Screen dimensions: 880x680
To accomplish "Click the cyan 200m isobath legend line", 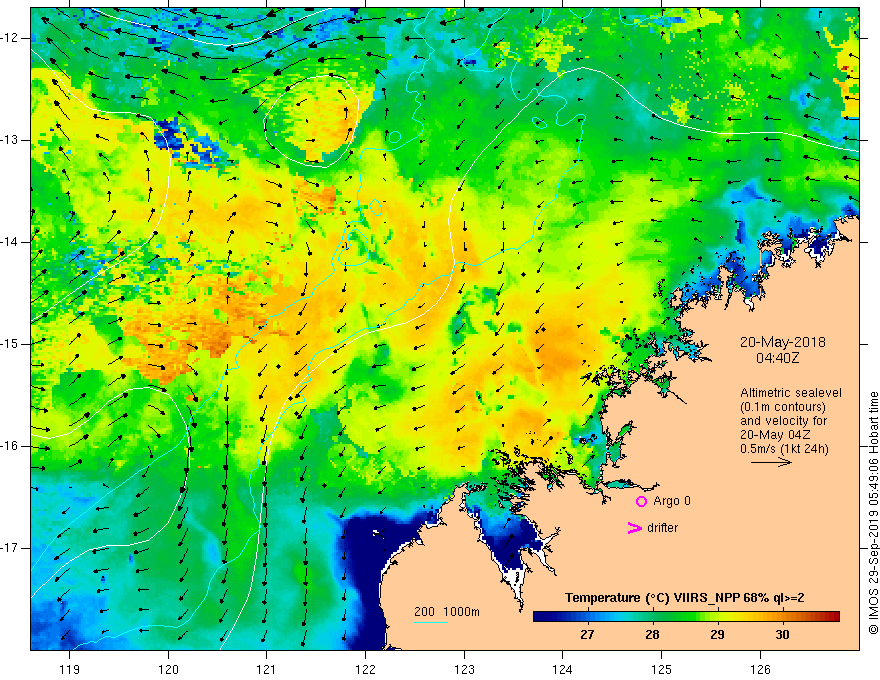I will coord(430,622).
